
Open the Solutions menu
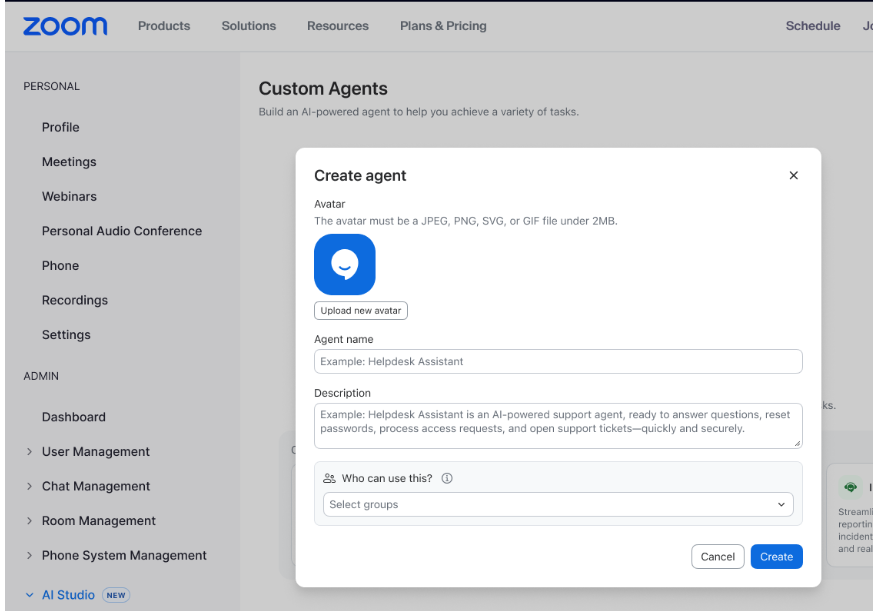(x=249, y=26)
